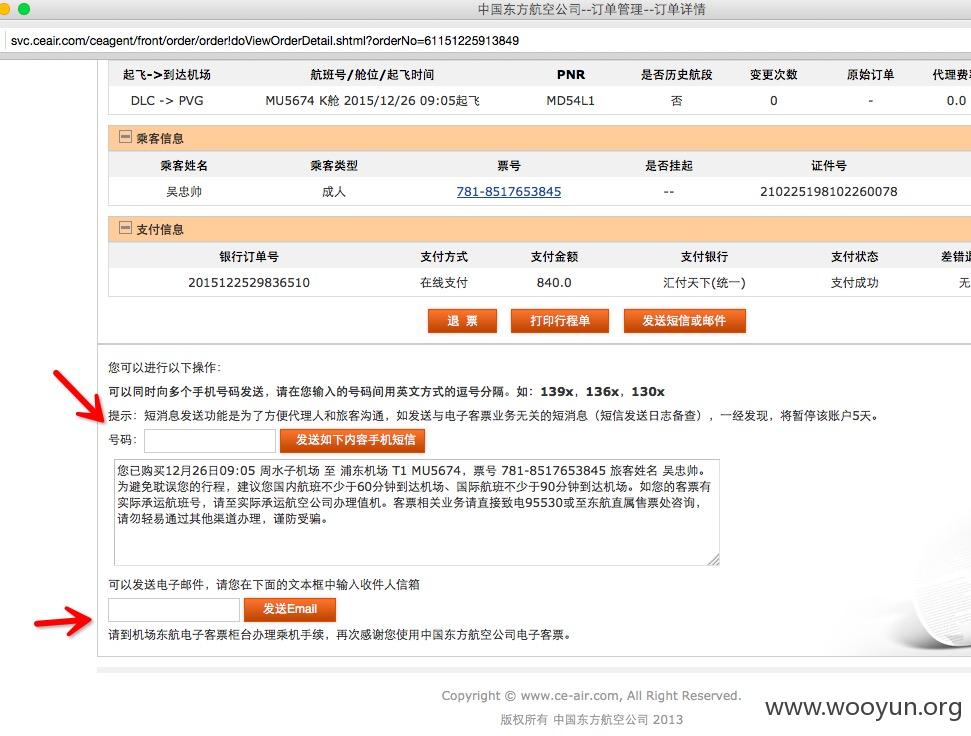This screenshot has width=971, height=736.
Task: Click the resize handle of SMS text area
Action: (713, 560)
